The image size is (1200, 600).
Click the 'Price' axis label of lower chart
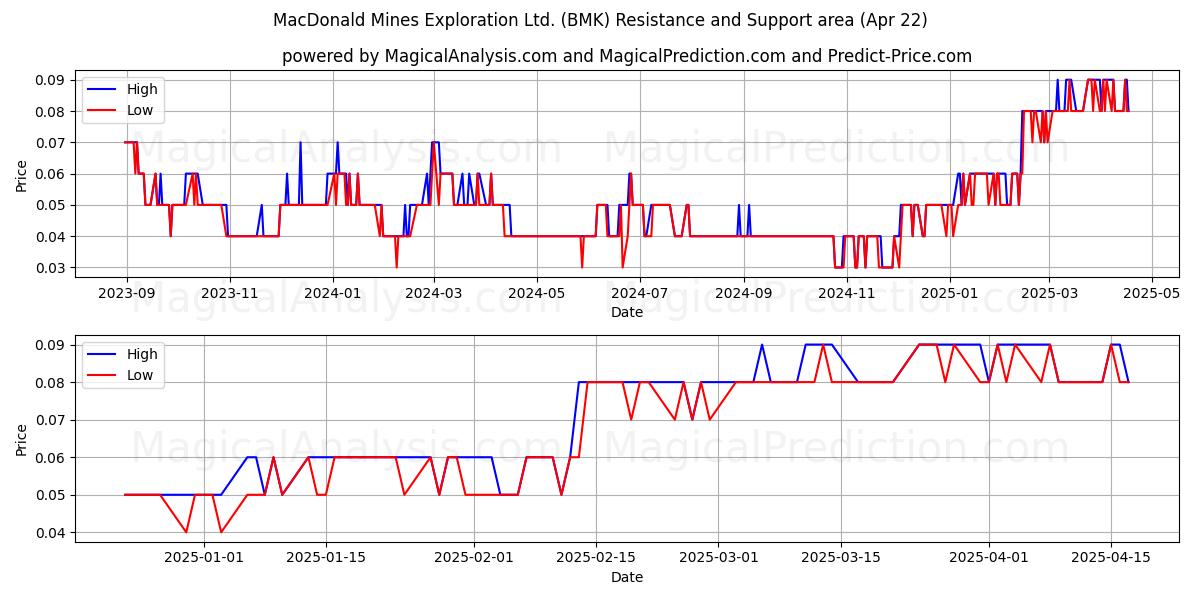(22, 439)
